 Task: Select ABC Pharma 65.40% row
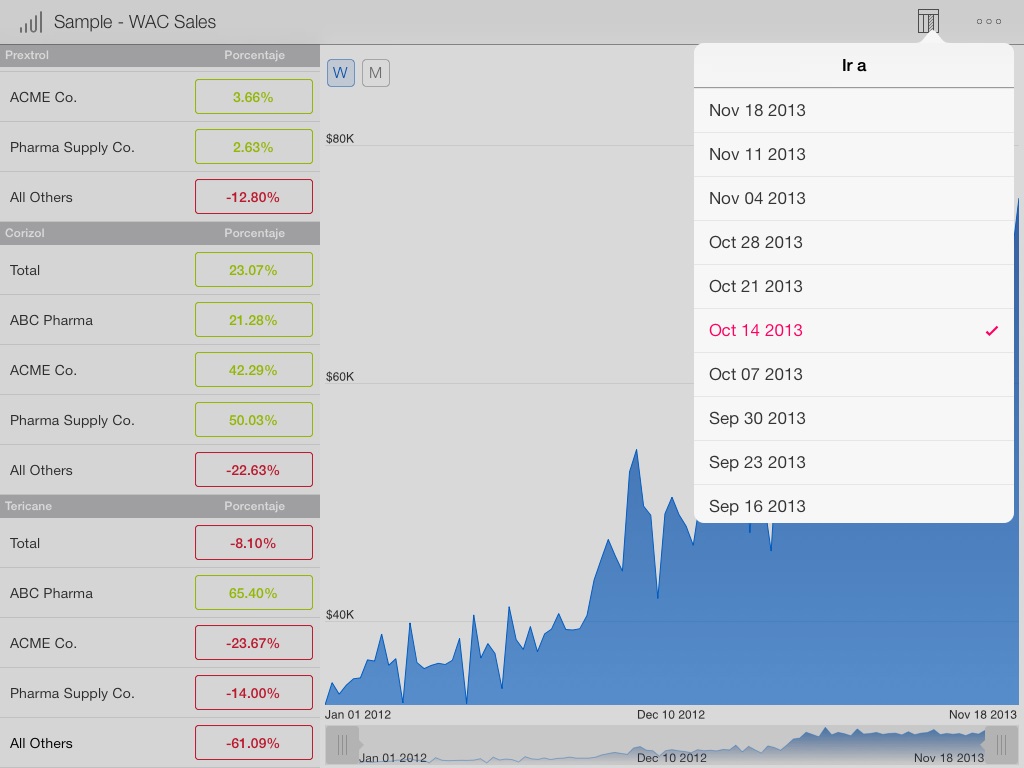pos(160,593)
